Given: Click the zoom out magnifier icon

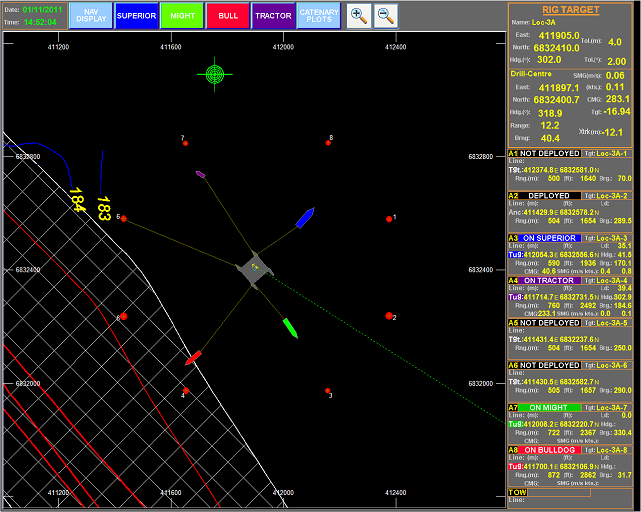Looking at the screenshot, I should click(386, 16).
